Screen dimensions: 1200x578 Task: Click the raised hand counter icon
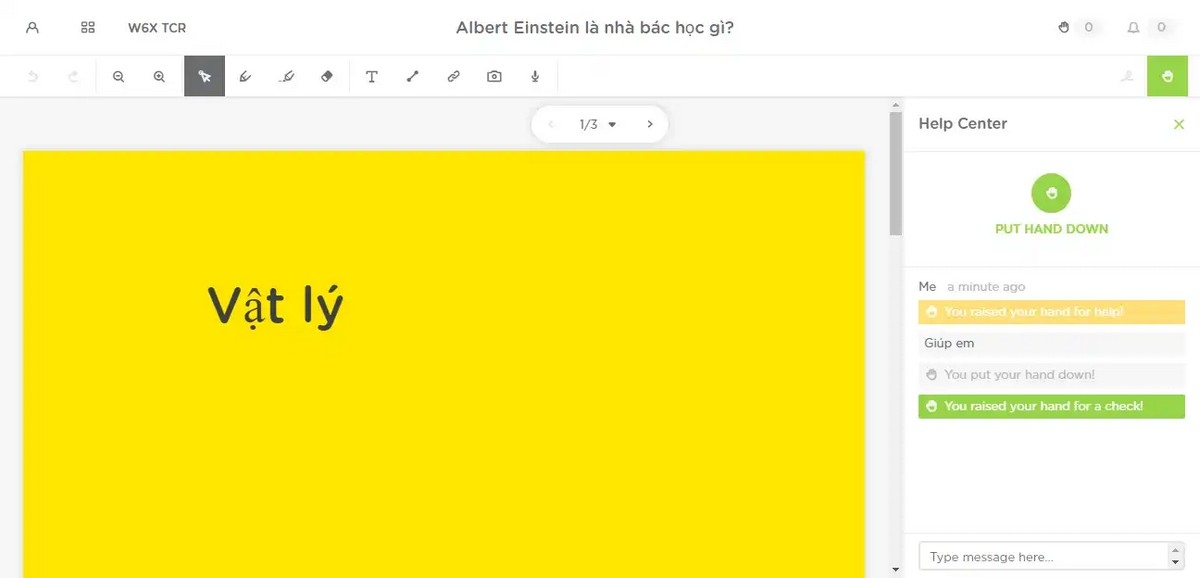tap(1064, 28)
